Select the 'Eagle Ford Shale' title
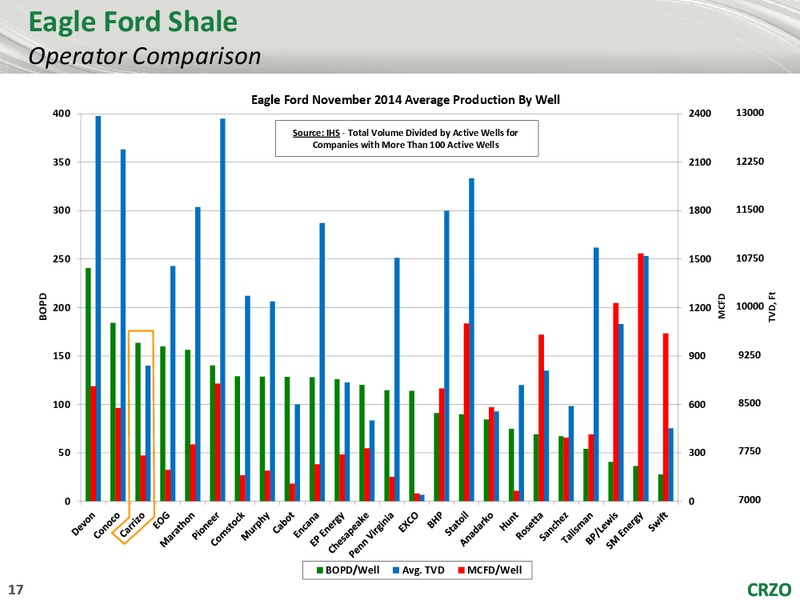 pos(133,22)
